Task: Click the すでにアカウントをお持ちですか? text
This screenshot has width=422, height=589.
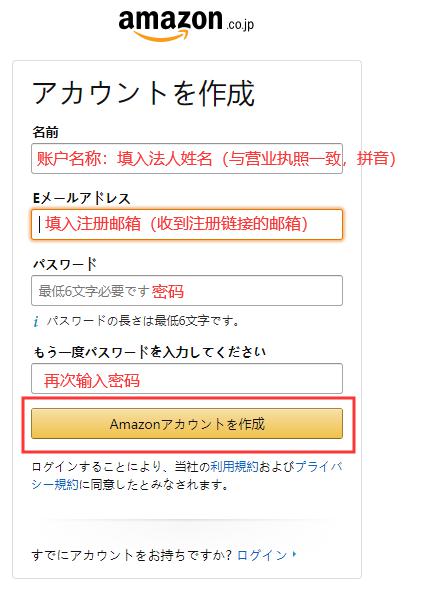Action: click(x=132, y=555)
